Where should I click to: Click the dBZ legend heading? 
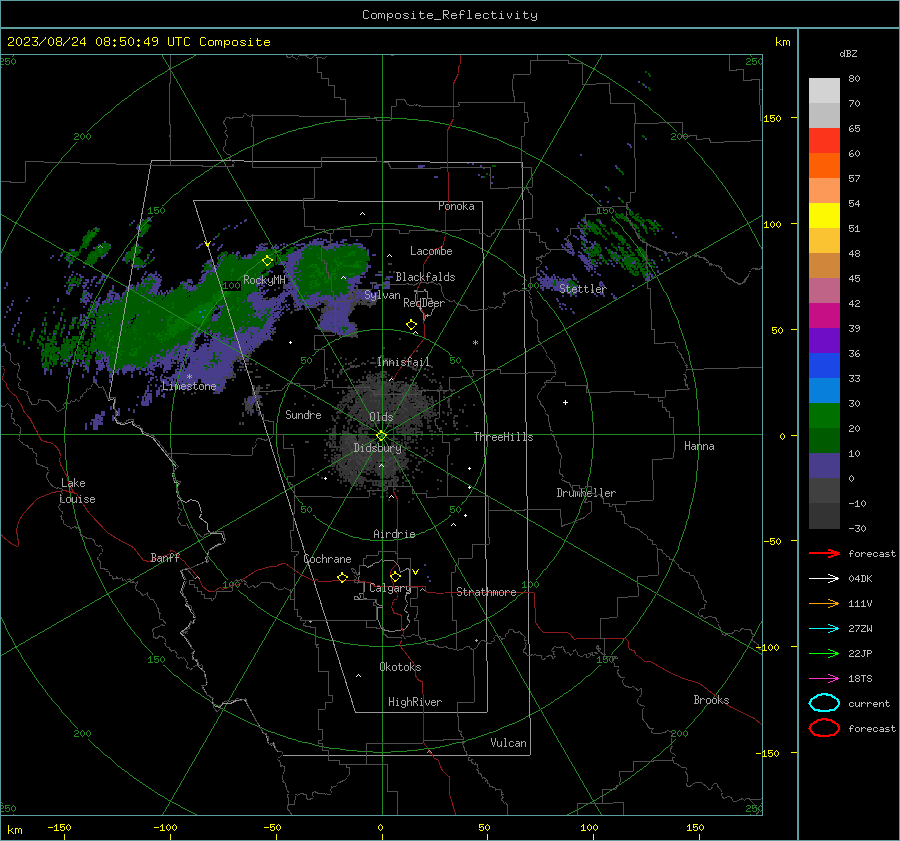[x=848, y=53]
